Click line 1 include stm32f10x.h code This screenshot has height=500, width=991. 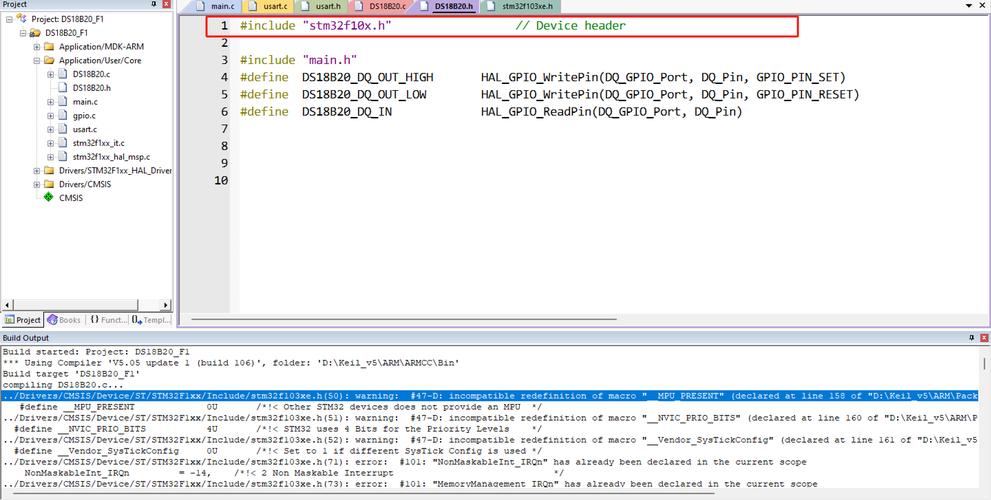[x=315, y=26]
